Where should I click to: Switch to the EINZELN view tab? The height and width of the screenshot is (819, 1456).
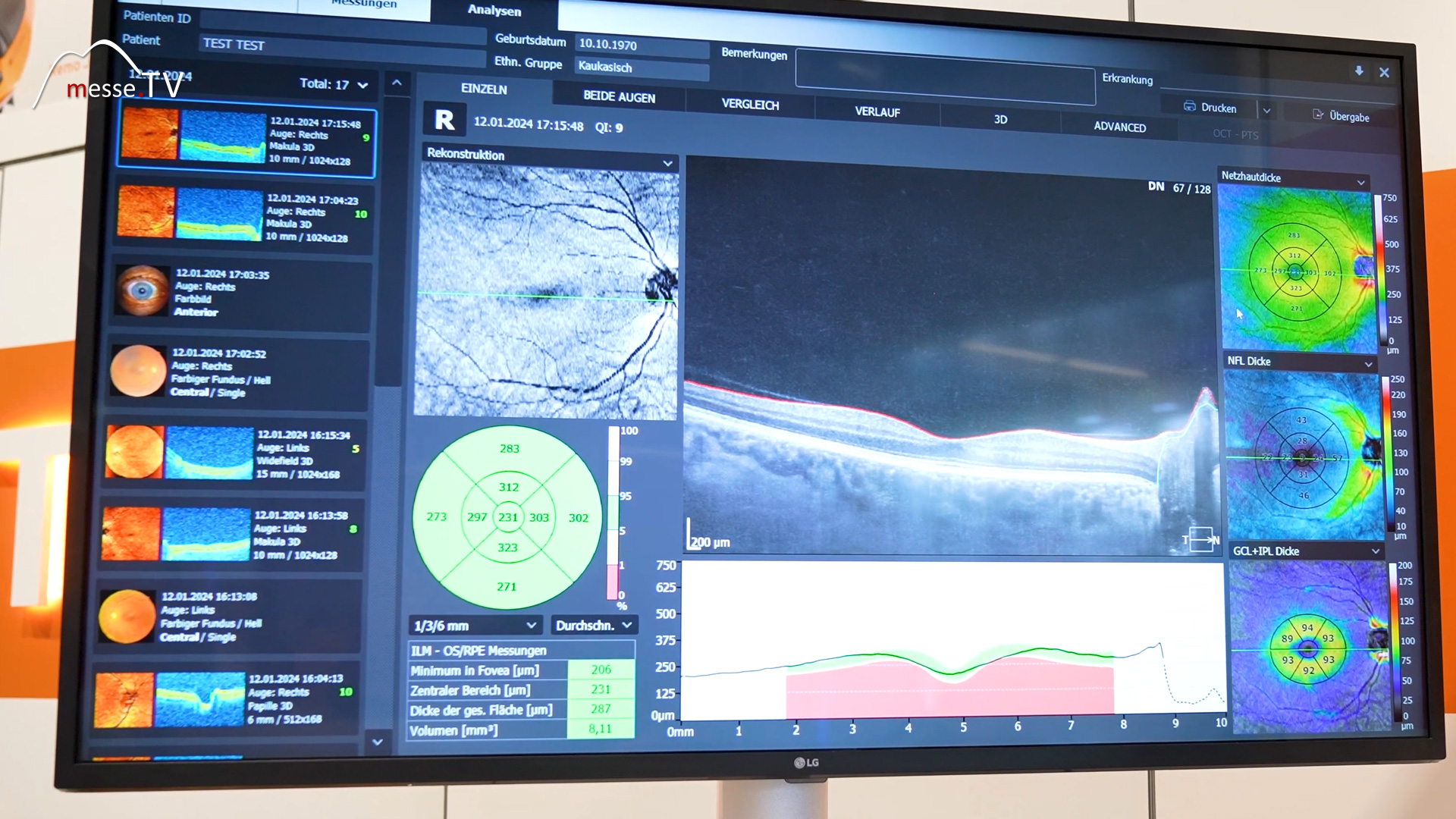click(484, 89)
